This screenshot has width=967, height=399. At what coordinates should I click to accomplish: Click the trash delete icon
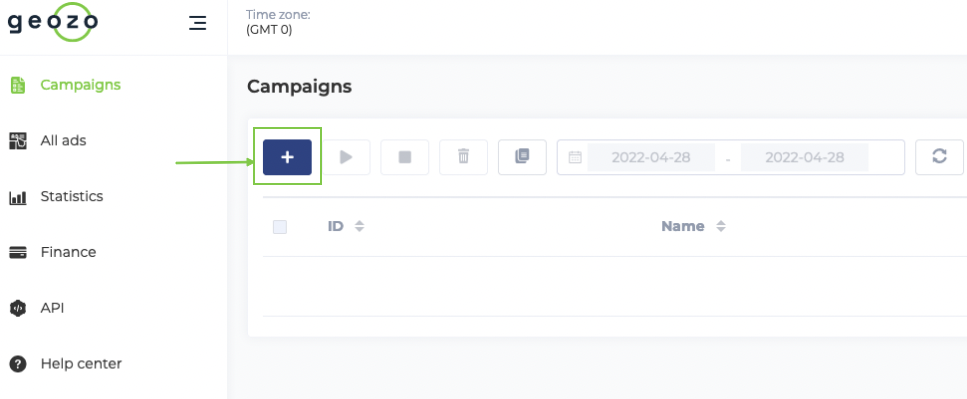(463, 157)
